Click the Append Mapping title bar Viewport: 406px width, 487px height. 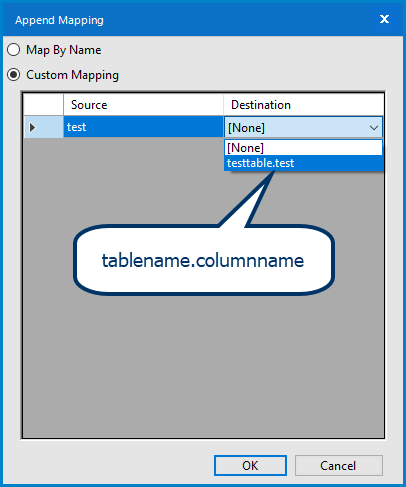(187, 20)
